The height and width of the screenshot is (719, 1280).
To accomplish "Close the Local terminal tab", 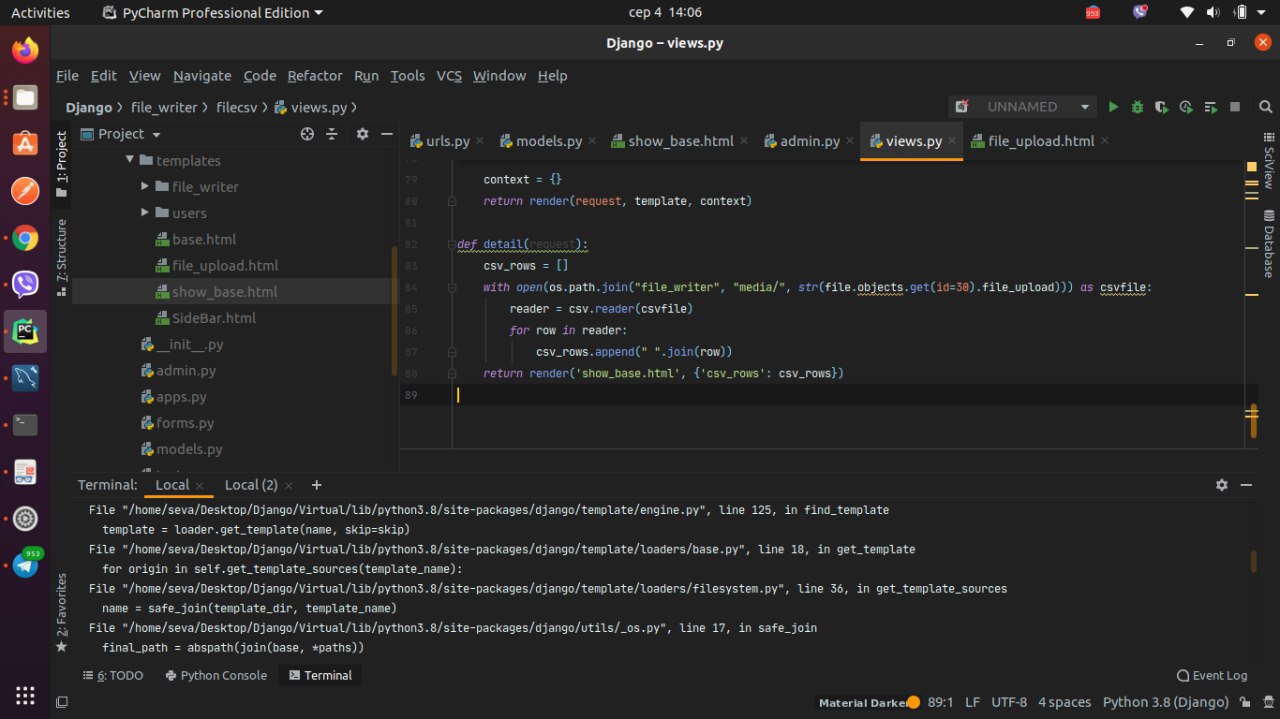I will tap(200, 485).
